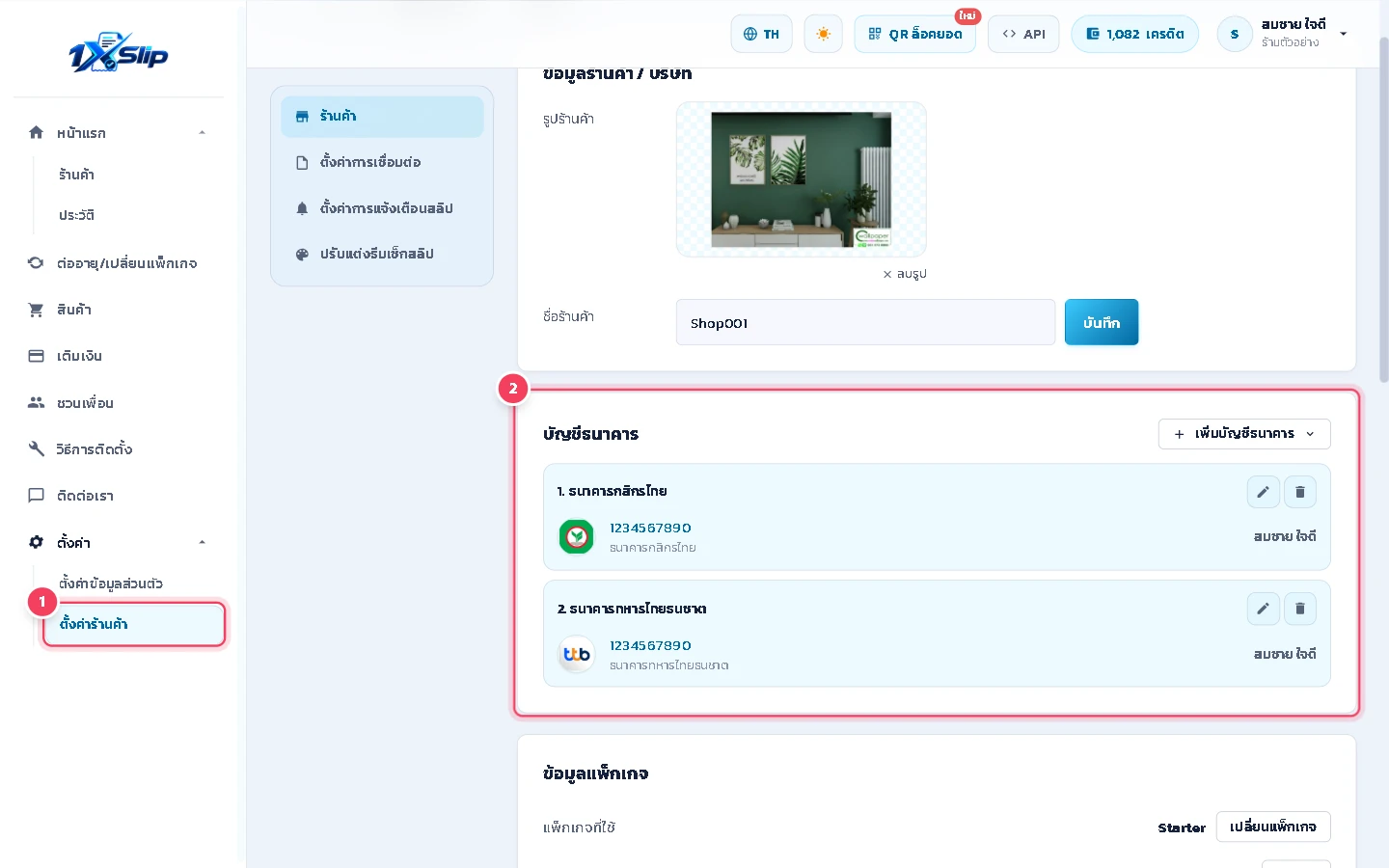Click the บันทึก save button
The width and height of the screenshot is (1389, 868).
(x=1101, y=322)
